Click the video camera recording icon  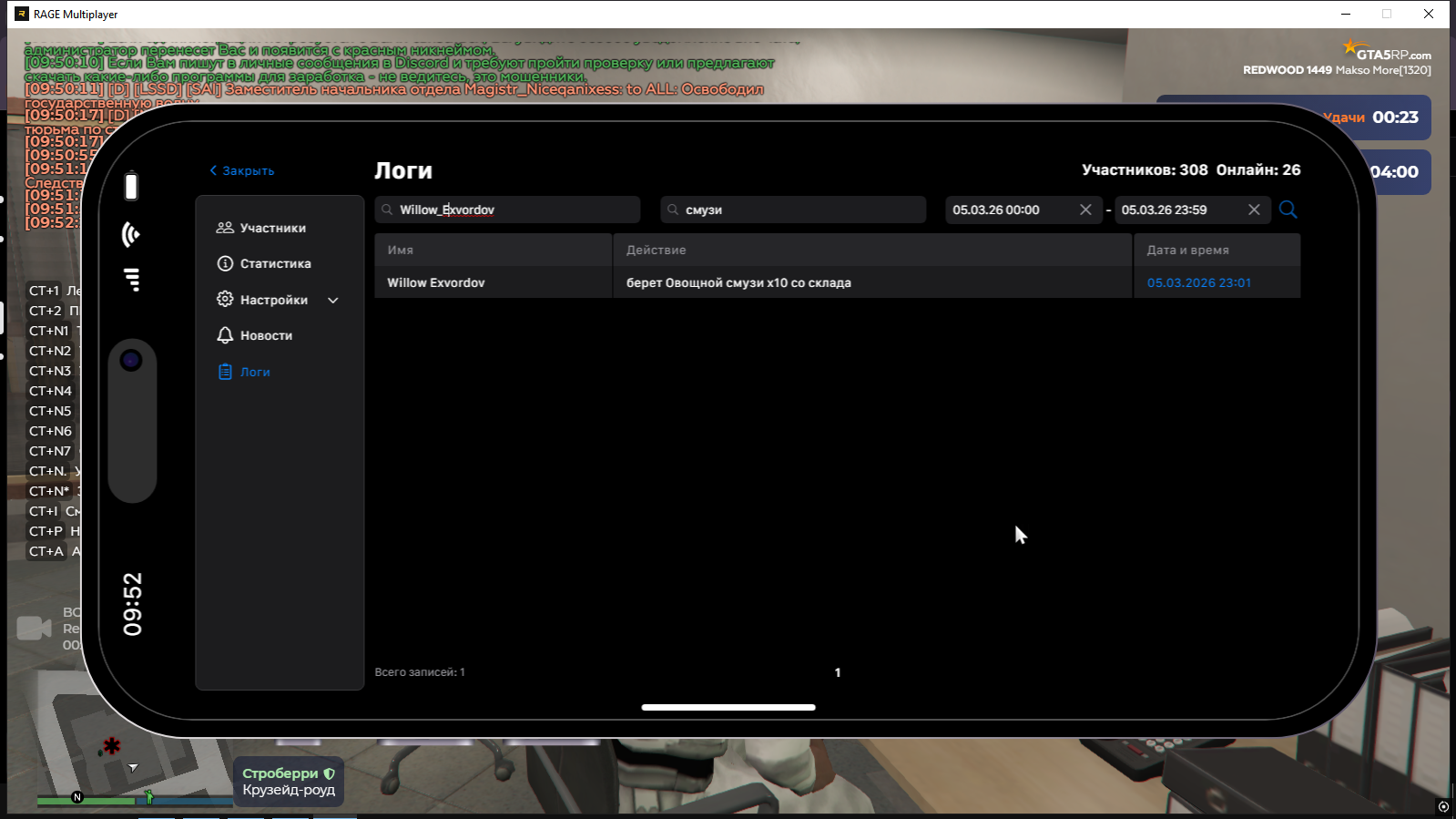(34, 628)
